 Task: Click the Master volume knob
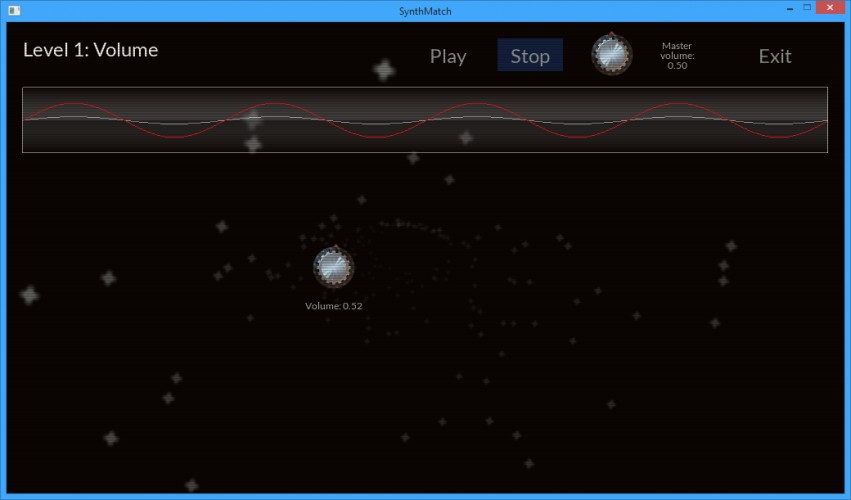(x=612, y=55)
